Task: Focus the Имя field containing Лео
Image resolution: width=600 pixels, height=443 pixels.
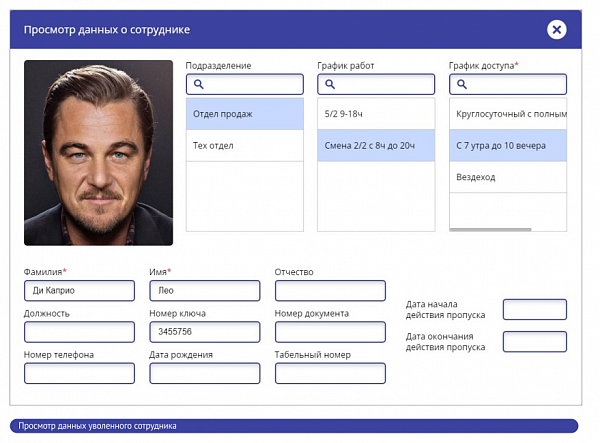Action: click(205, 291)
